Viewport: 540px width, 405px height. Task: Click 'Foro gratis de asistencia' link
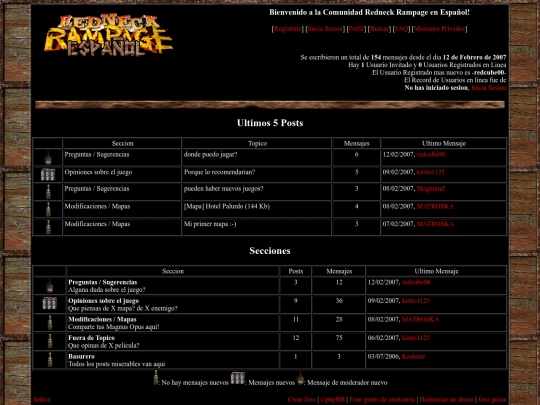point(382,400)
